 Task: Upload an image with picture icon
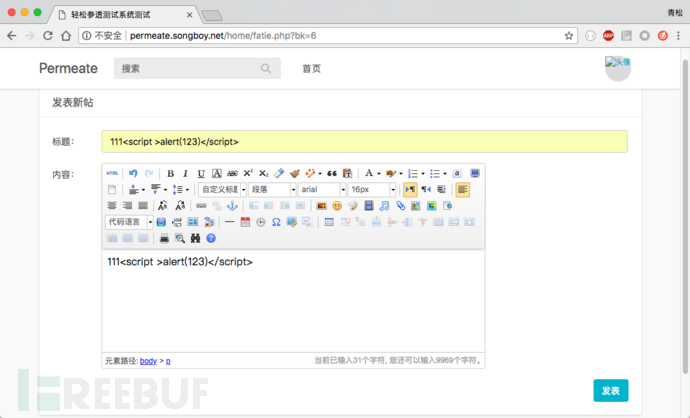tap(322, 205)
